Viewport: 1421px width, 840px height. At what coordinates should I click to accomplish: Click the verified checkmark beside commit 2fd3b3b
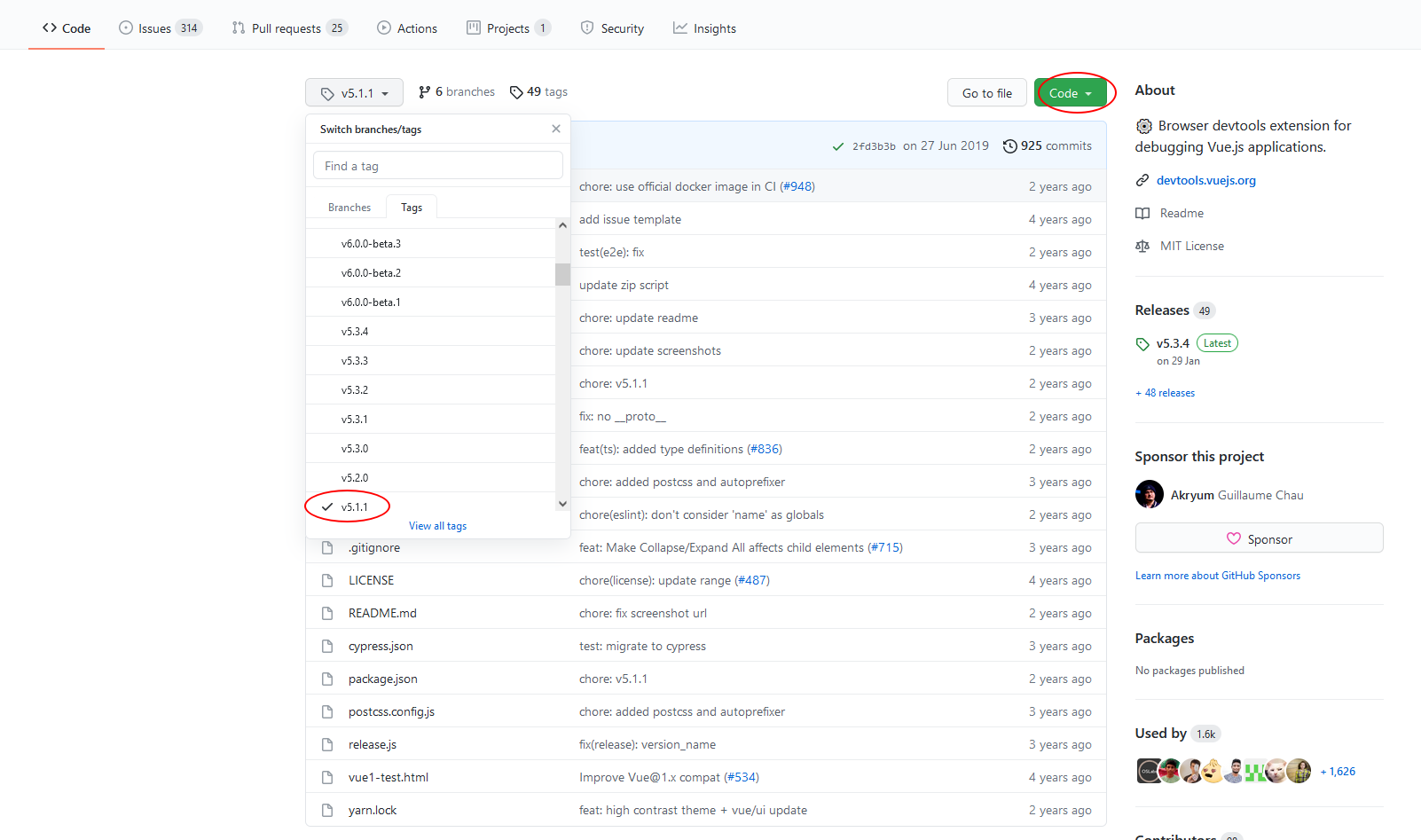point(838,145)
